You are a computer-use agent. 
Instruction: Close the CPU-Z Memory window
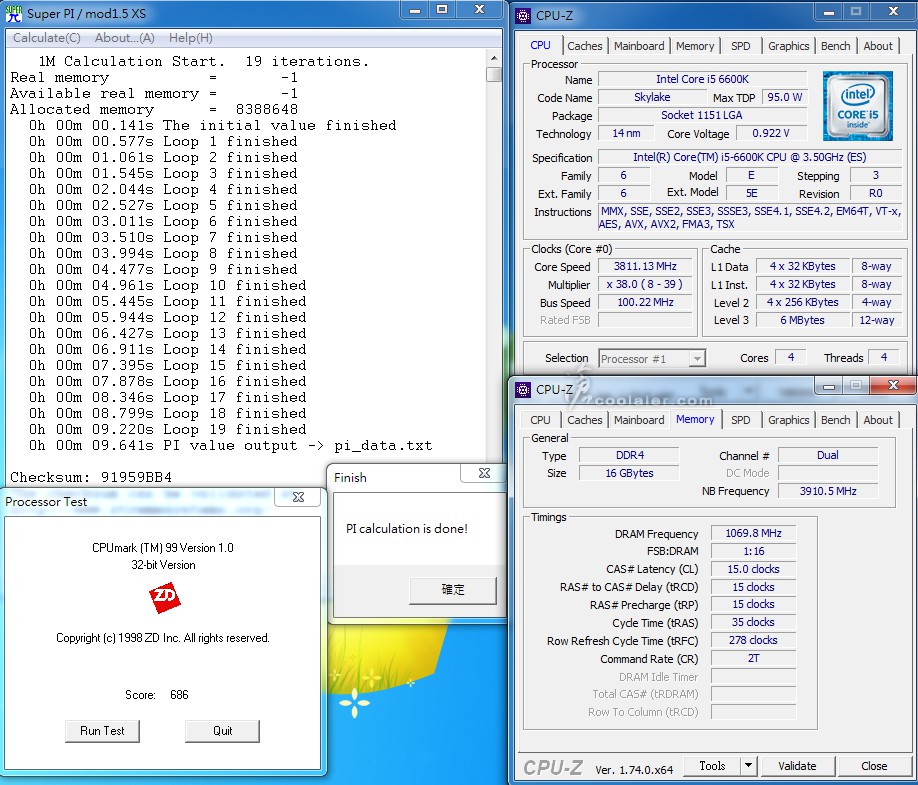pyautogui.click(x=893, y=385)
